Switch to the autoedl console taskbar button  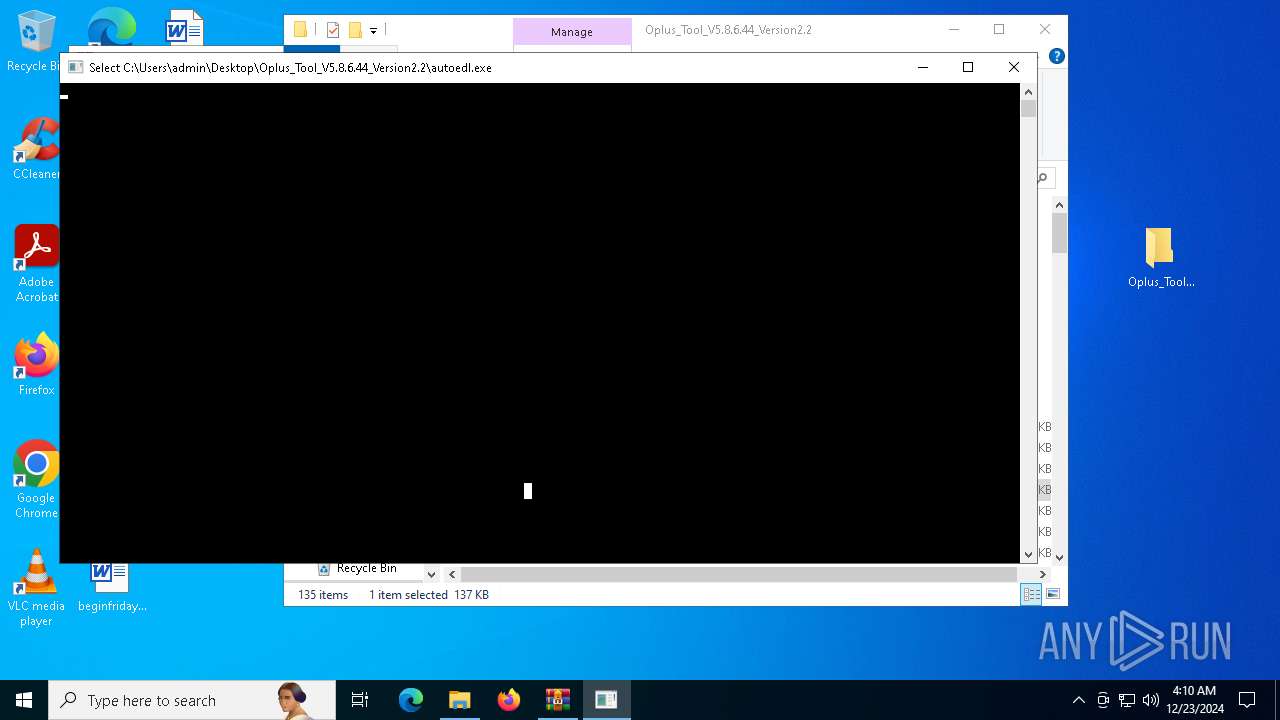click(606, 700)
